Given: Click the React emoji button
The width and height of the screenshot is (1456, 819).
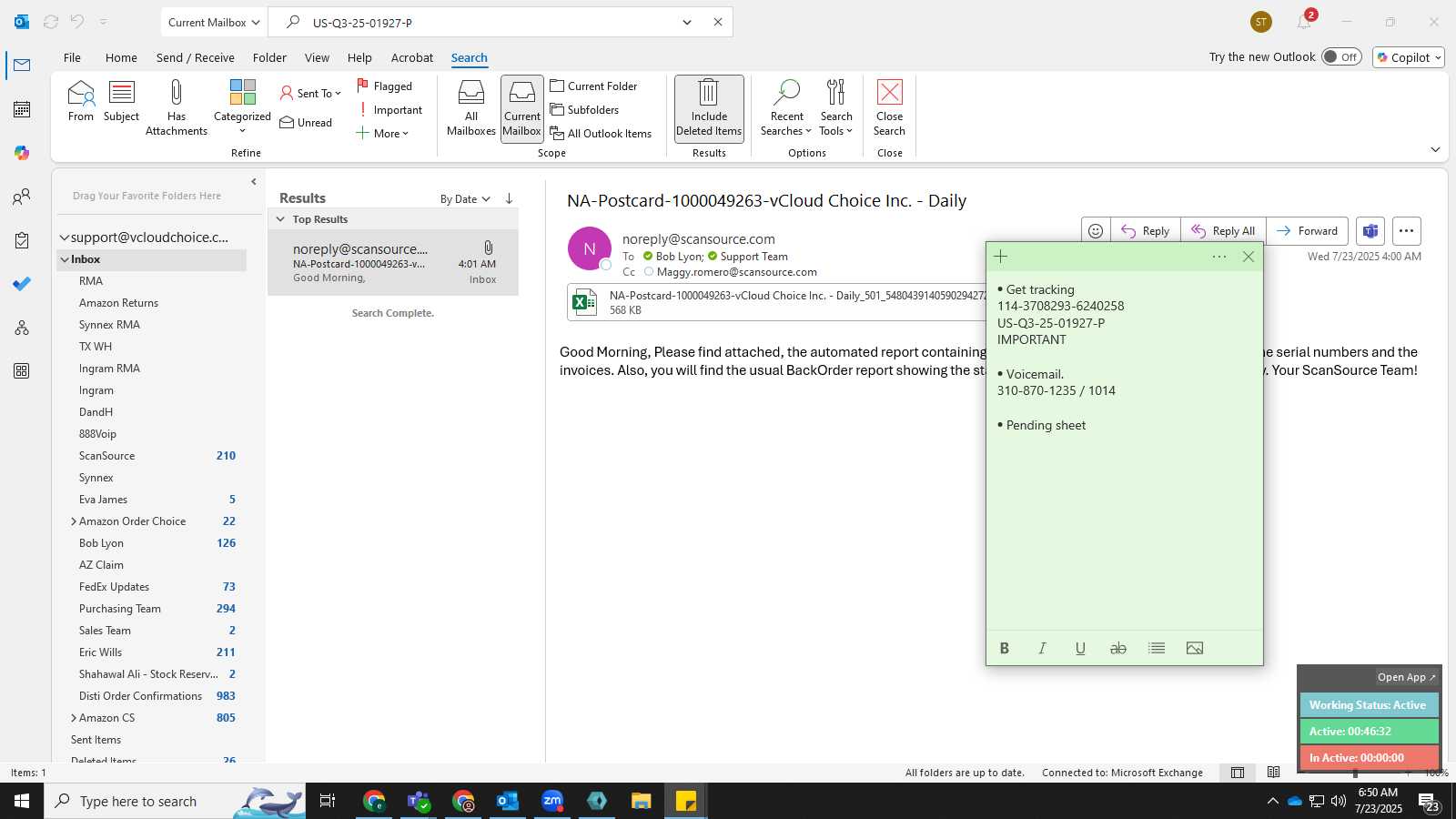Looking at the screenshot, I should pyautogui.click(x=1096, y=231).
